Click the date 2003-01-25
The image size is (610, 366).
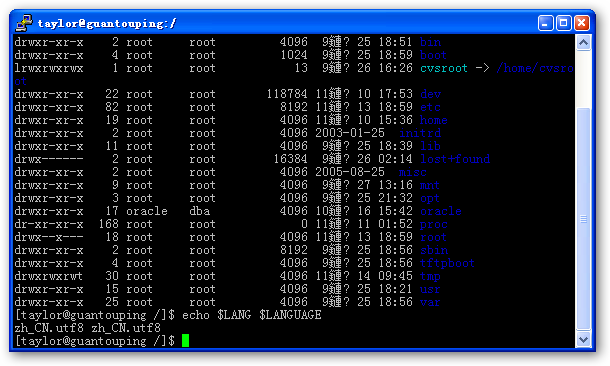coord(349,133)
